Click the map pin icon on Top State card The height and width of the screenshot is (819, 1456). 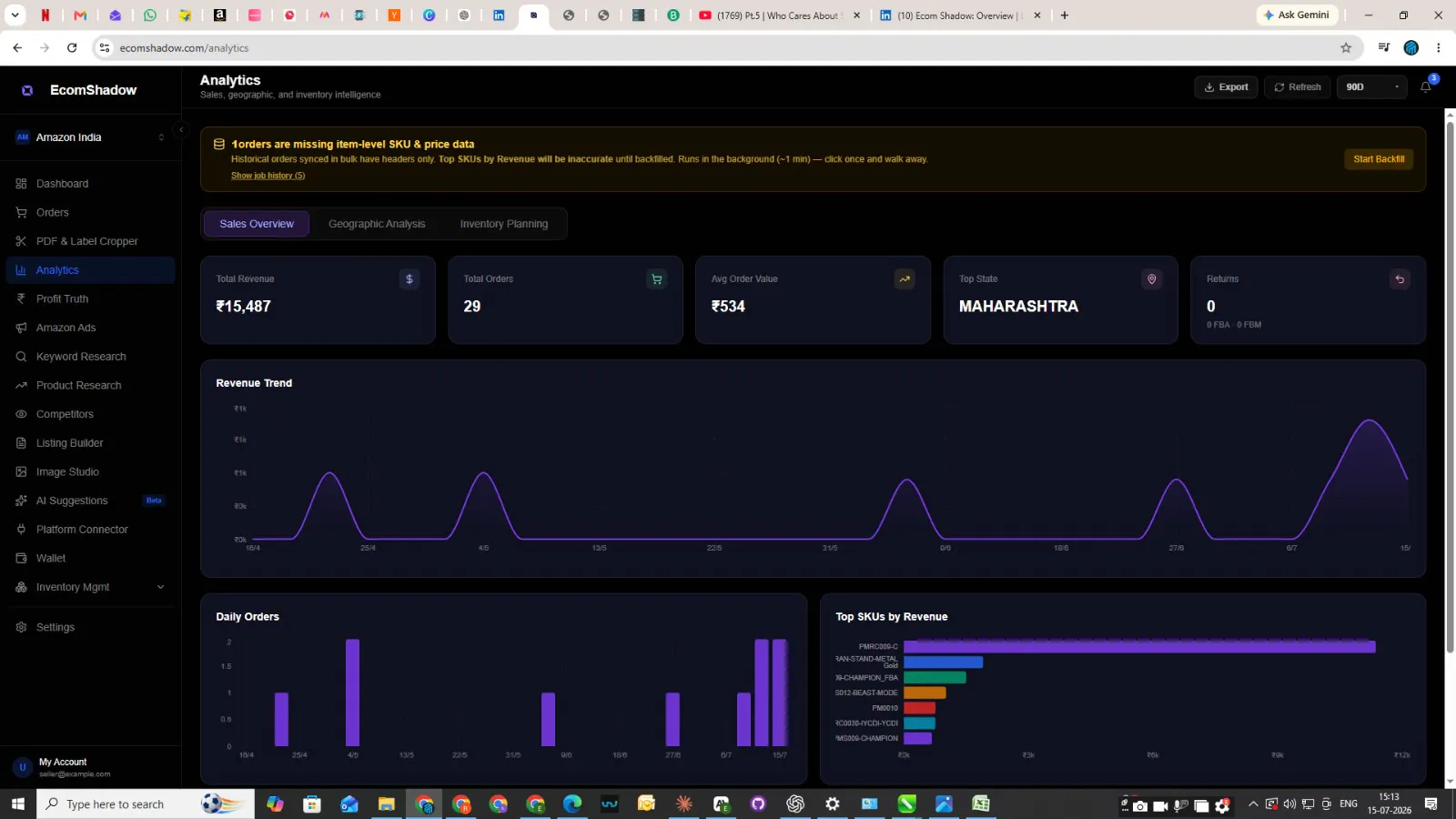pyautogui.click(x=1152, y=279)
